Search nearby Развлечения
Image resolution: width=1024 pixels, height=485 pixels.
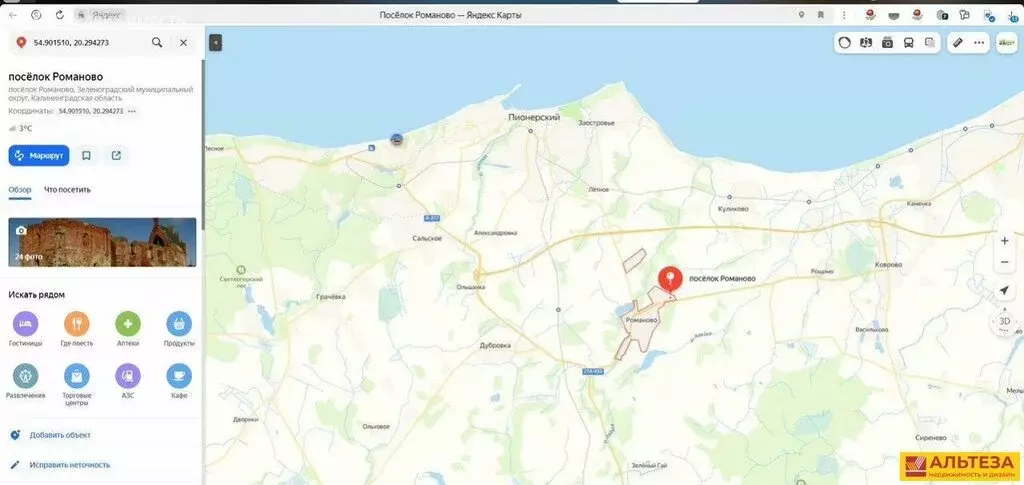pyautogui.click(x=25, y=381)
